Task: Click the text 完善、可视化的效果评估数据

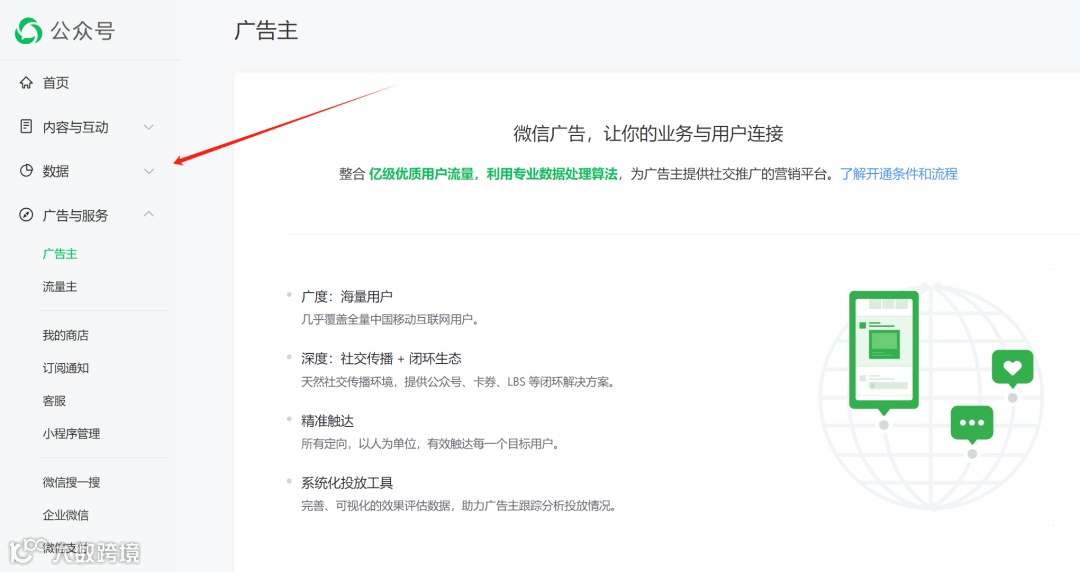Action: [377, 506]
